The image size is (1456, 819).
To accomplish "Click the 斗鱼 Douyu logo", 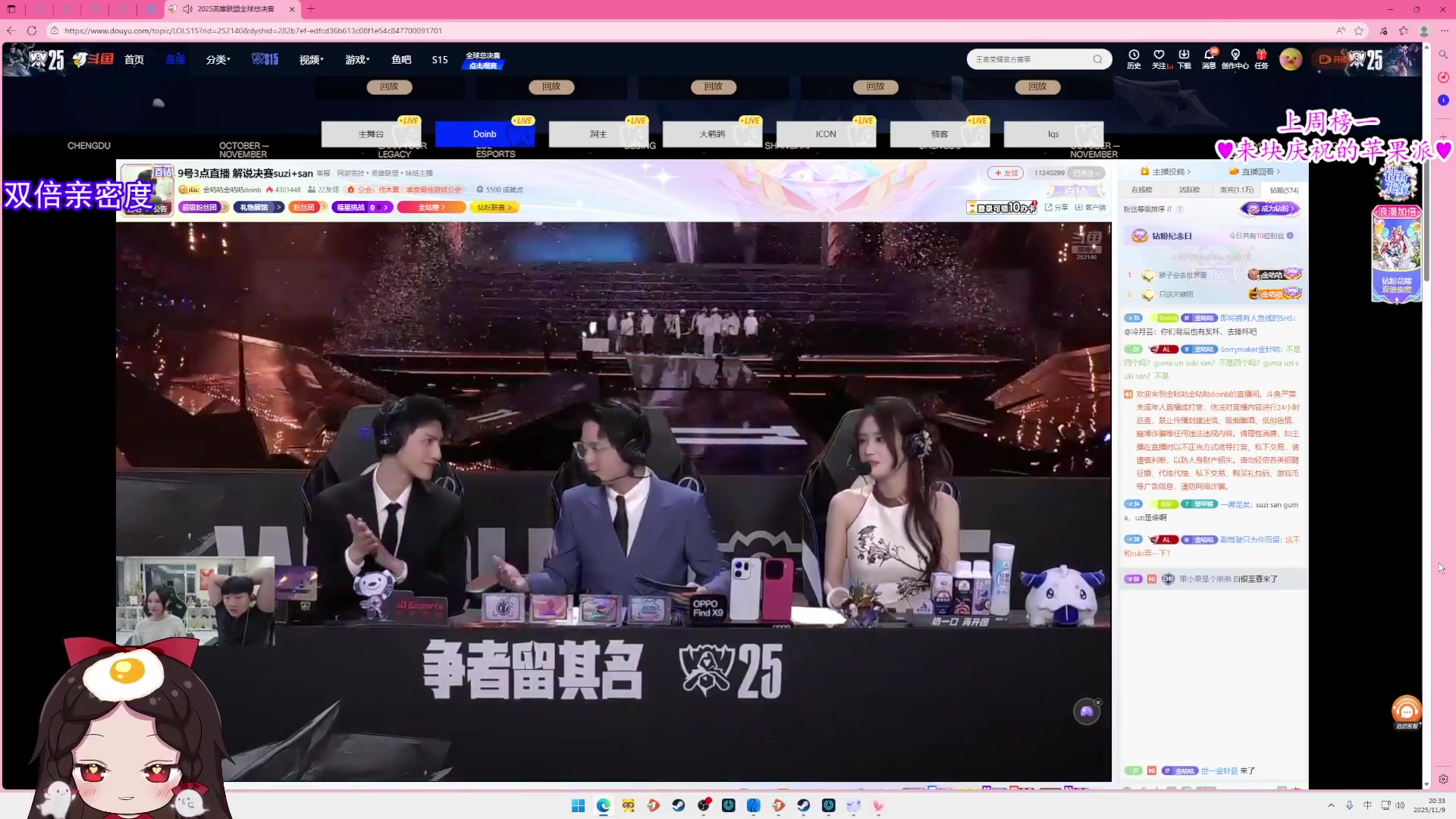I will click(x=91, y=59).
